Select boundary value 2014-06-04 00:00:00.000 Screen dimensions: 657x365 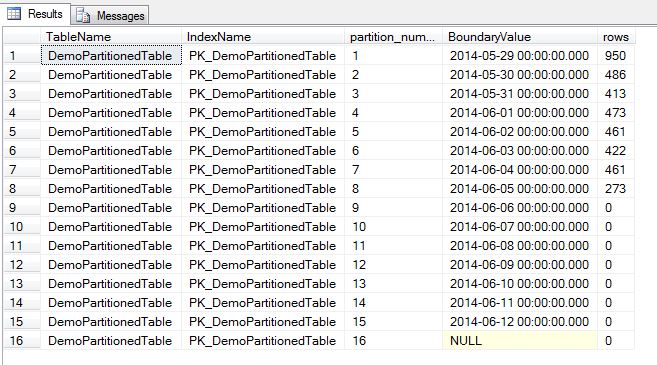[520, 170]
